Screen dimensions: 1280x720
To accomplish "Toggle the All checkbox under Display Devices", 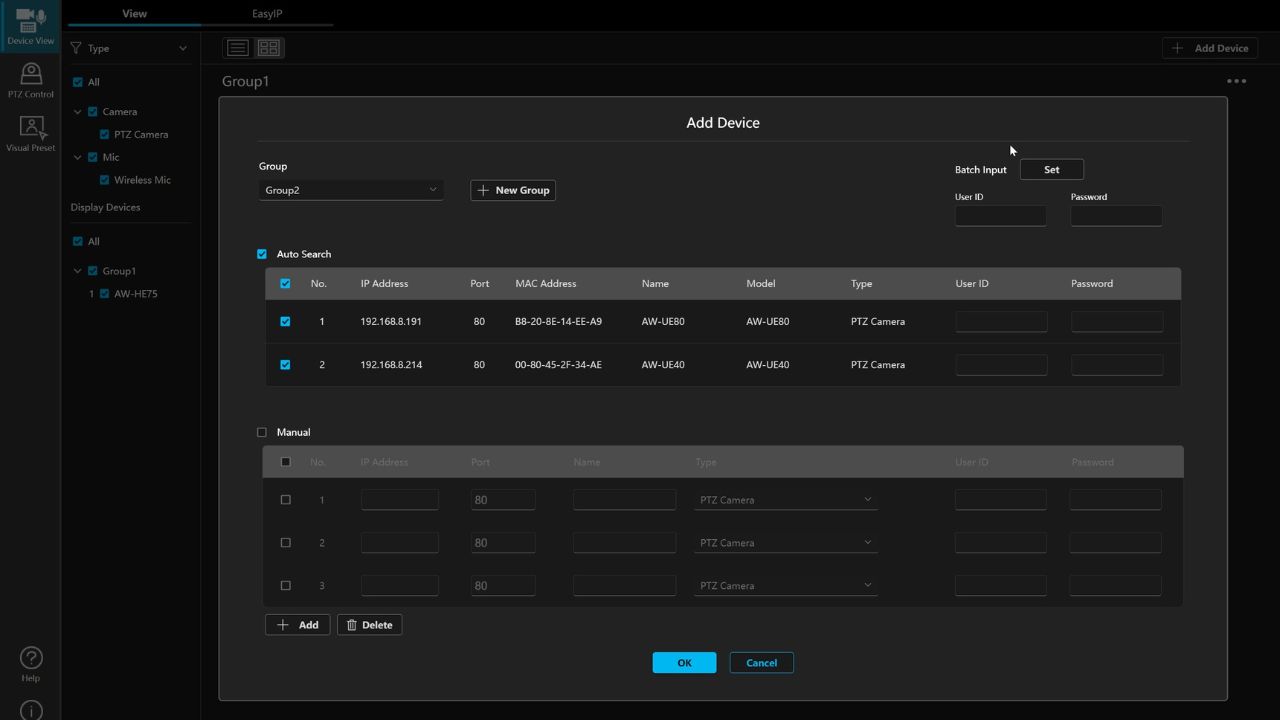I will 78,241.
